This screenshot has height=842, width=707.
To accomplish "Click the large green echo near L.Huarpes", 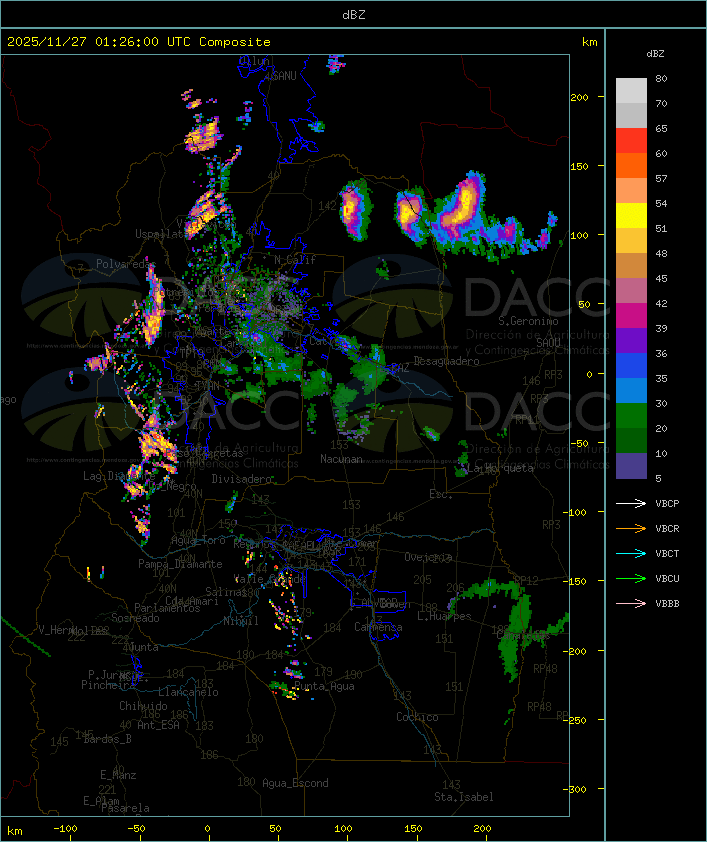I will click(513, 628).
